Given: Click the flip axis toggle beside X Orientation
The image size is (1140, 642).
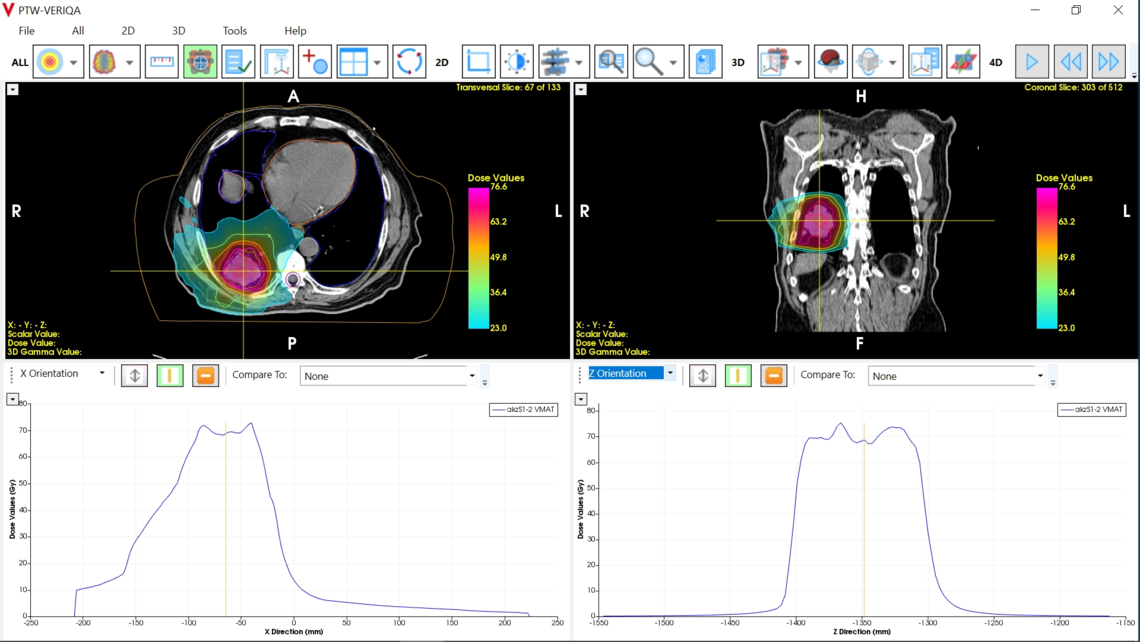Looking at the screenshot, I should click(x=134, y=375).
